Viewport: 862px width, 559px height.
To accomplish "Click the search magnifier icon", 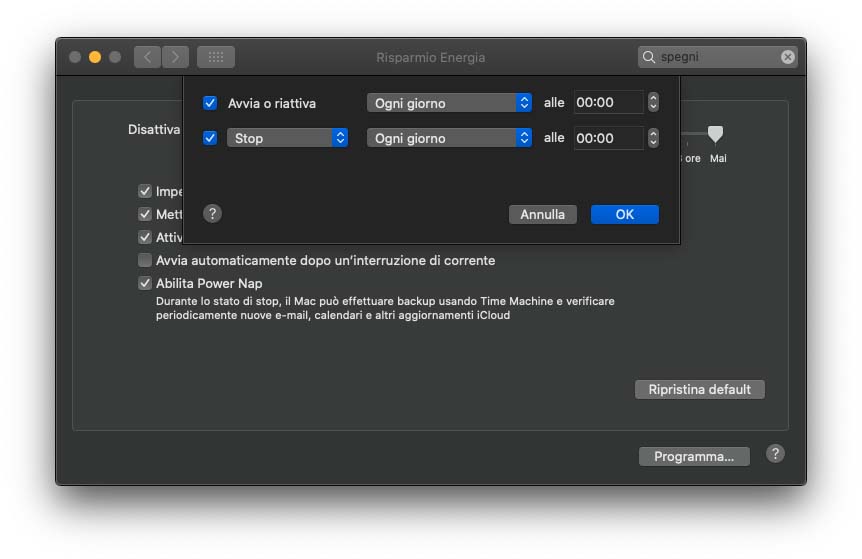I will coord(649,57).
